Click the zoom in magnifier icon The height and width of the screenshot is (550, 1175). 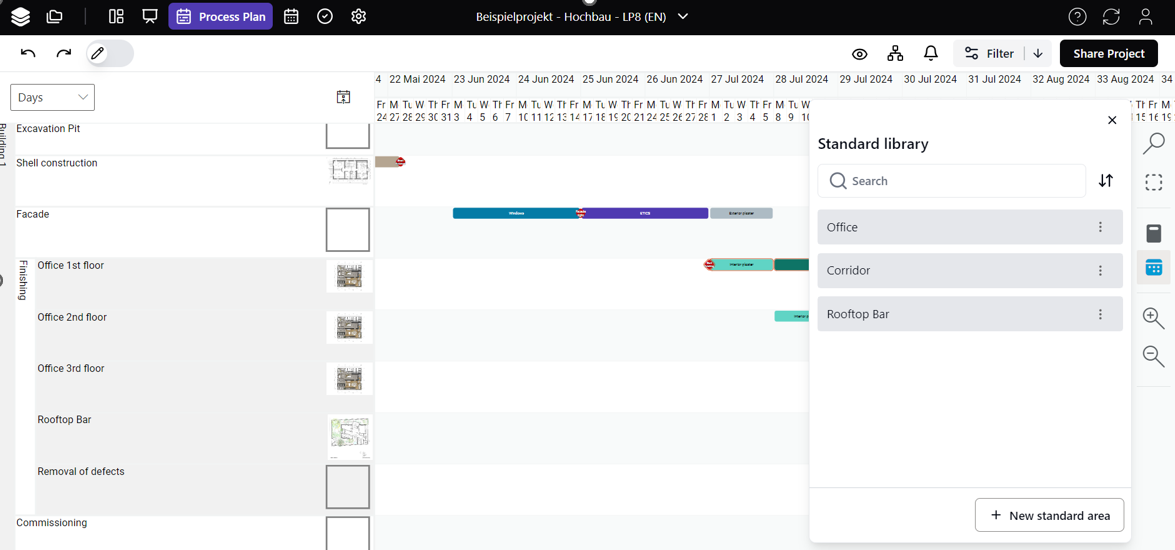click(x=1153, y=318)
